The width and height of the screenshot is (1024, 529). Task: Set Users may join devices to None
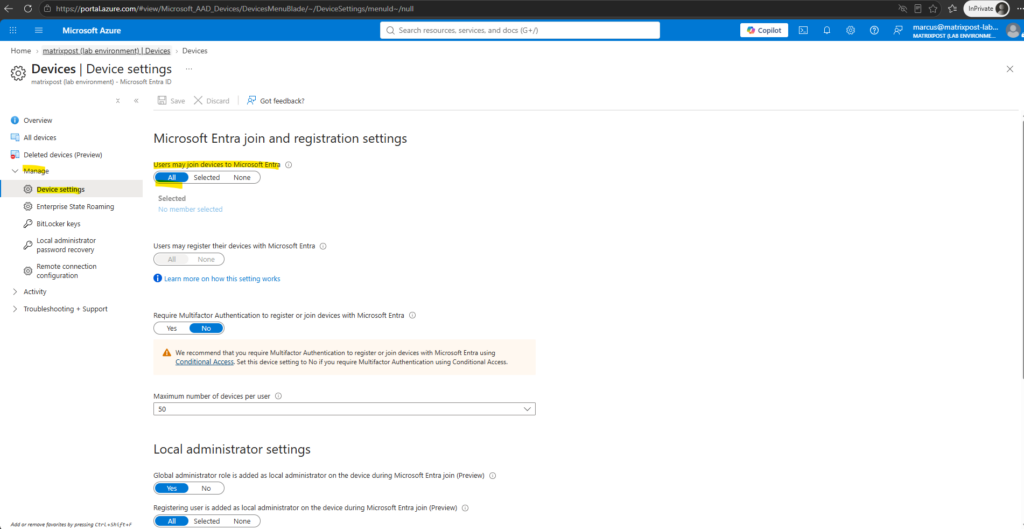pos(242,177)
